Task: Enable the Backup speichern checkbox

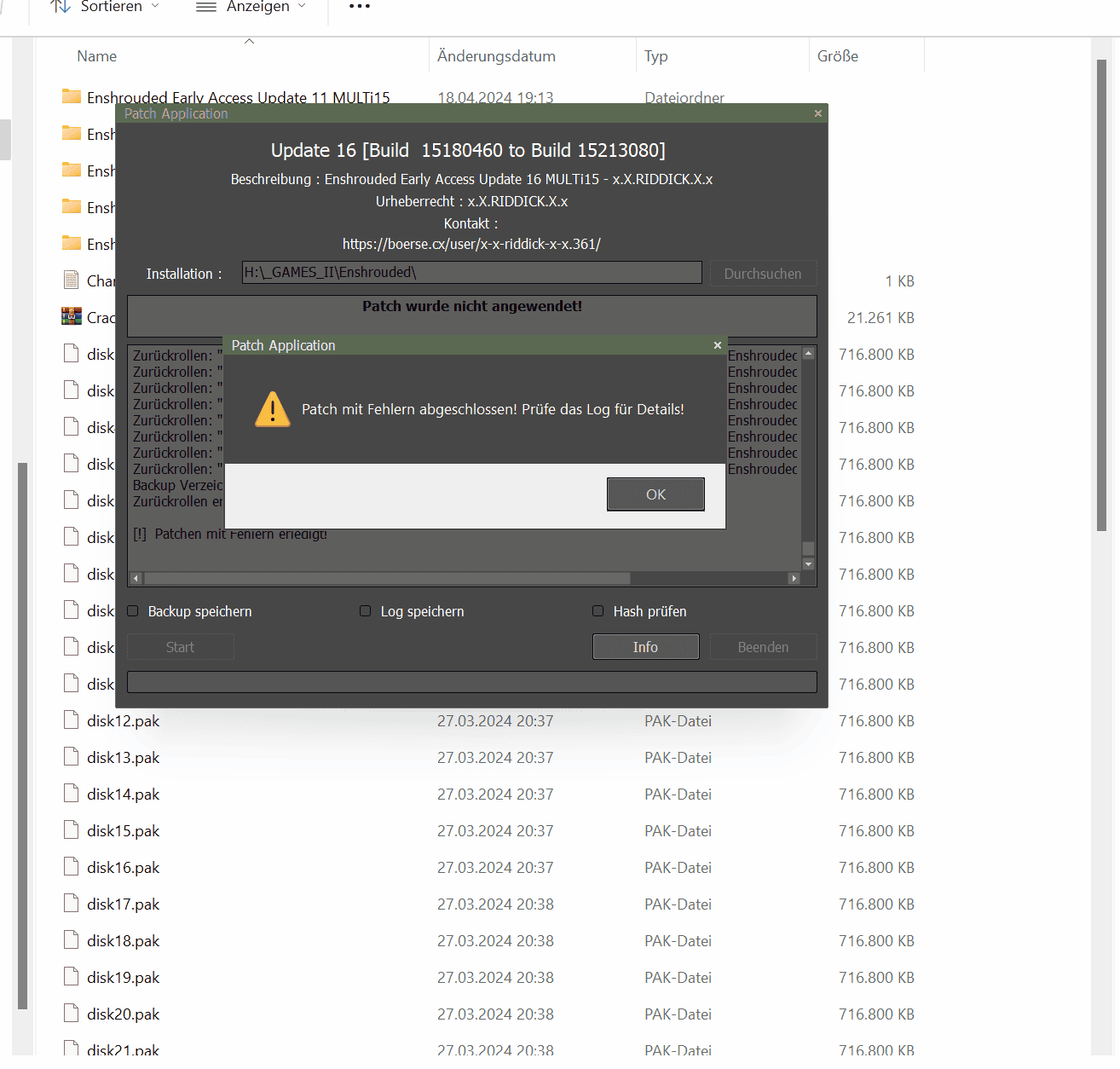Action: click(133, 611)
